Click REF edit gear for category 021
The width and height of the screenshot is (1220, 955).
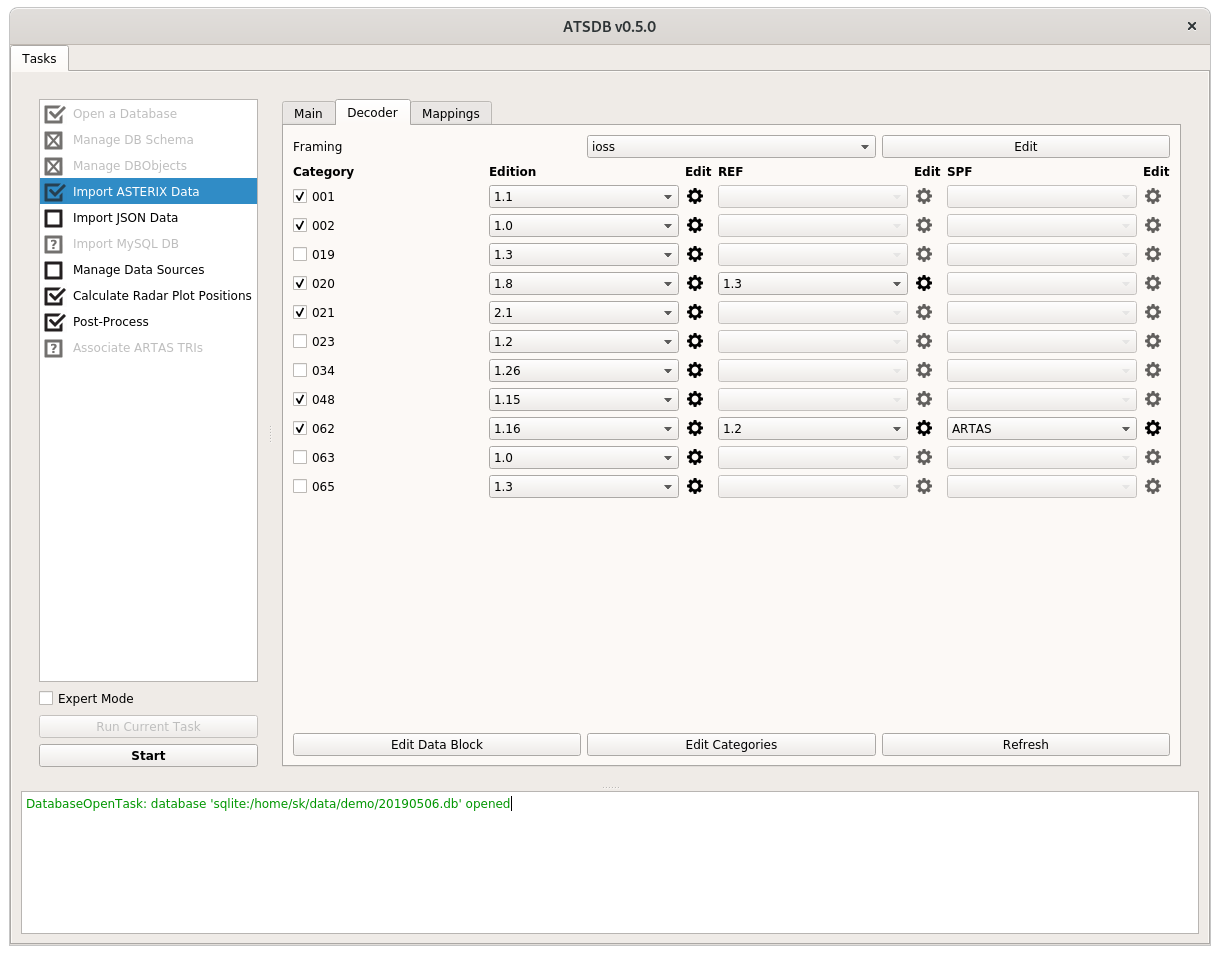coord(924,313)
